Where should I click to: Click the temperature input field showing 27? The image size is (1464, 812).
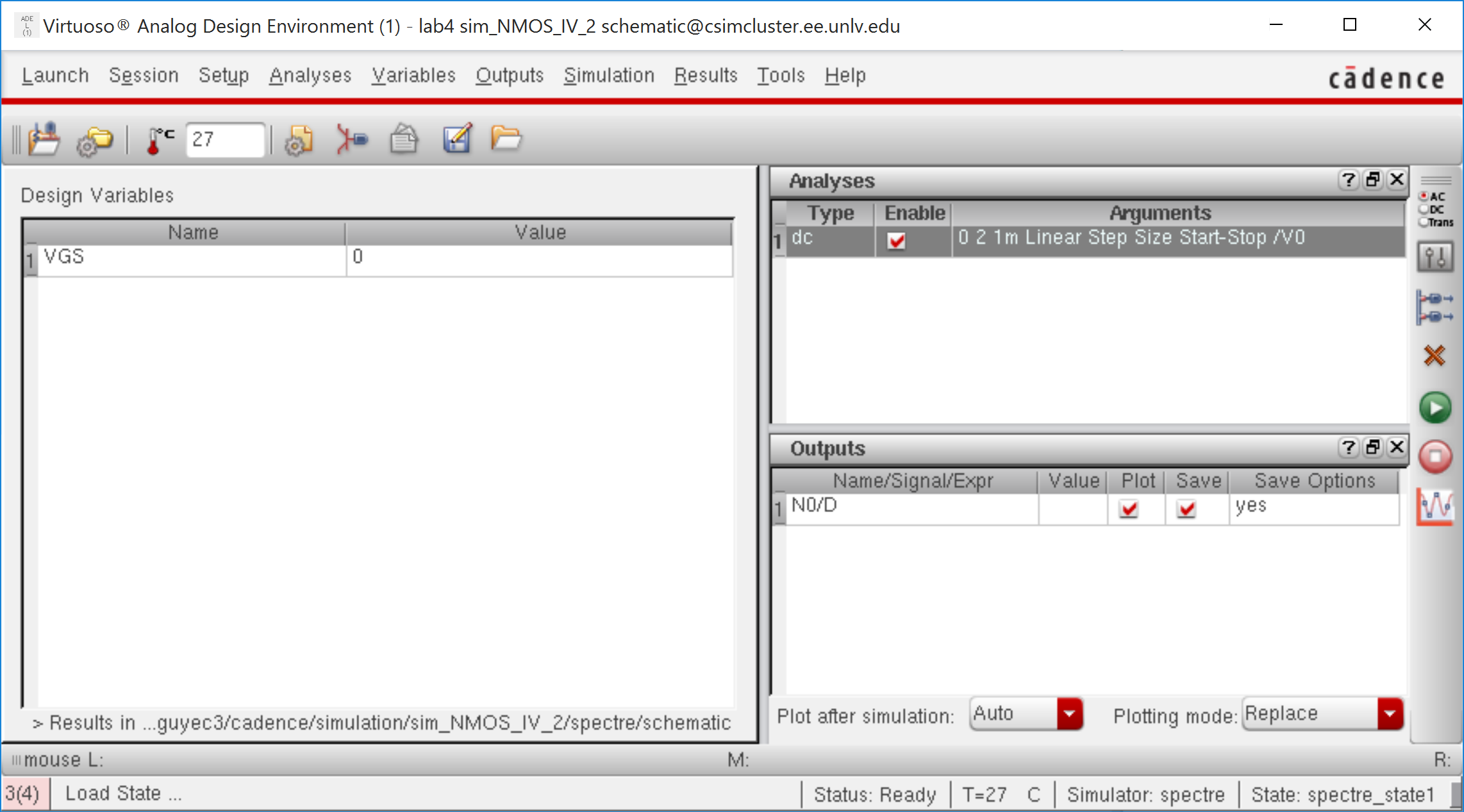225,139
